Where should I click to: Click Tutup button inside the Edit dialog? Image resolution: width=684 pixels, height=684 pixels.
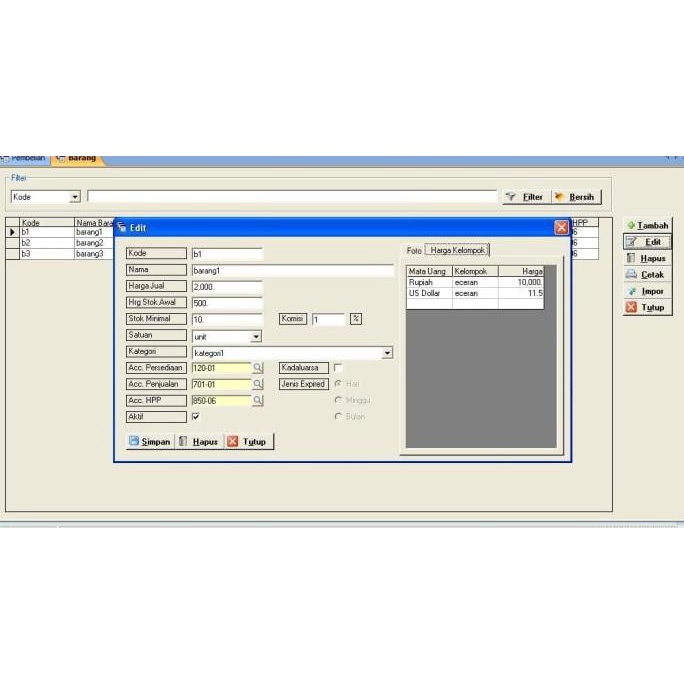(248, 441)
